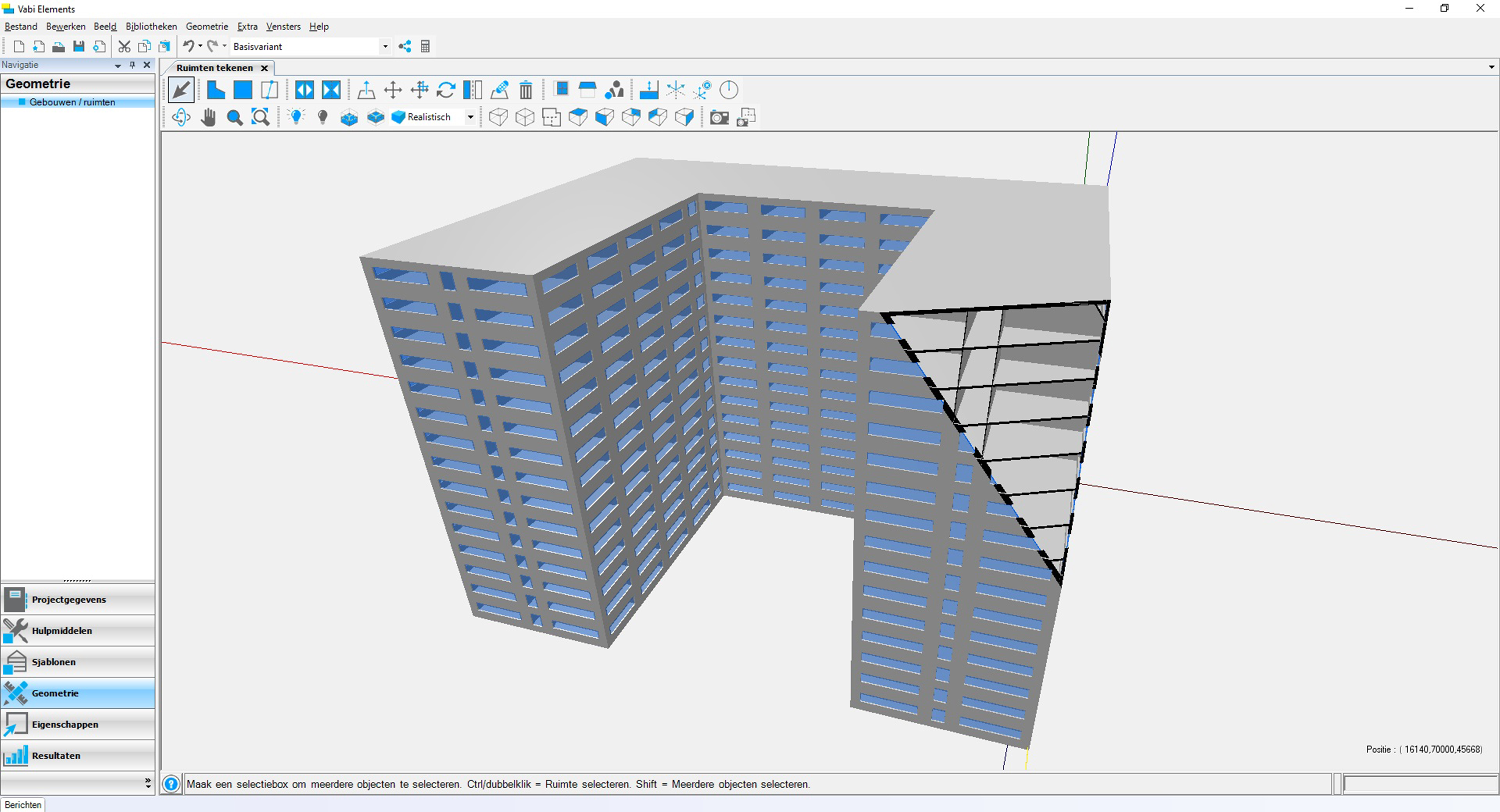Click the hourglass-shaped mirror icon
The width and height of the screenshot is (1500, 812).
[331, 90]
